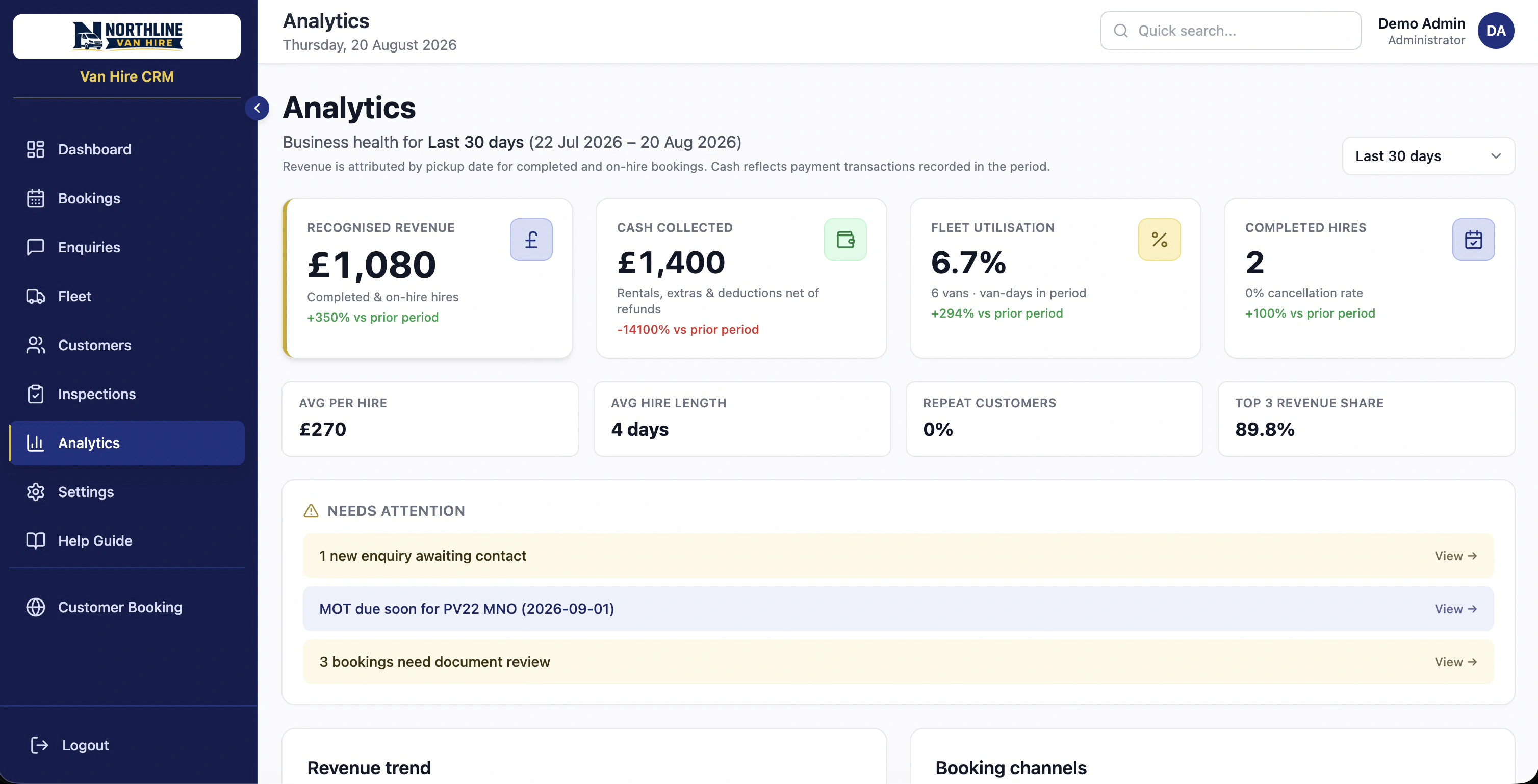Click the Fleet van icon
This screenshot has height=784, width=1538.
click(x=36, y=296)
